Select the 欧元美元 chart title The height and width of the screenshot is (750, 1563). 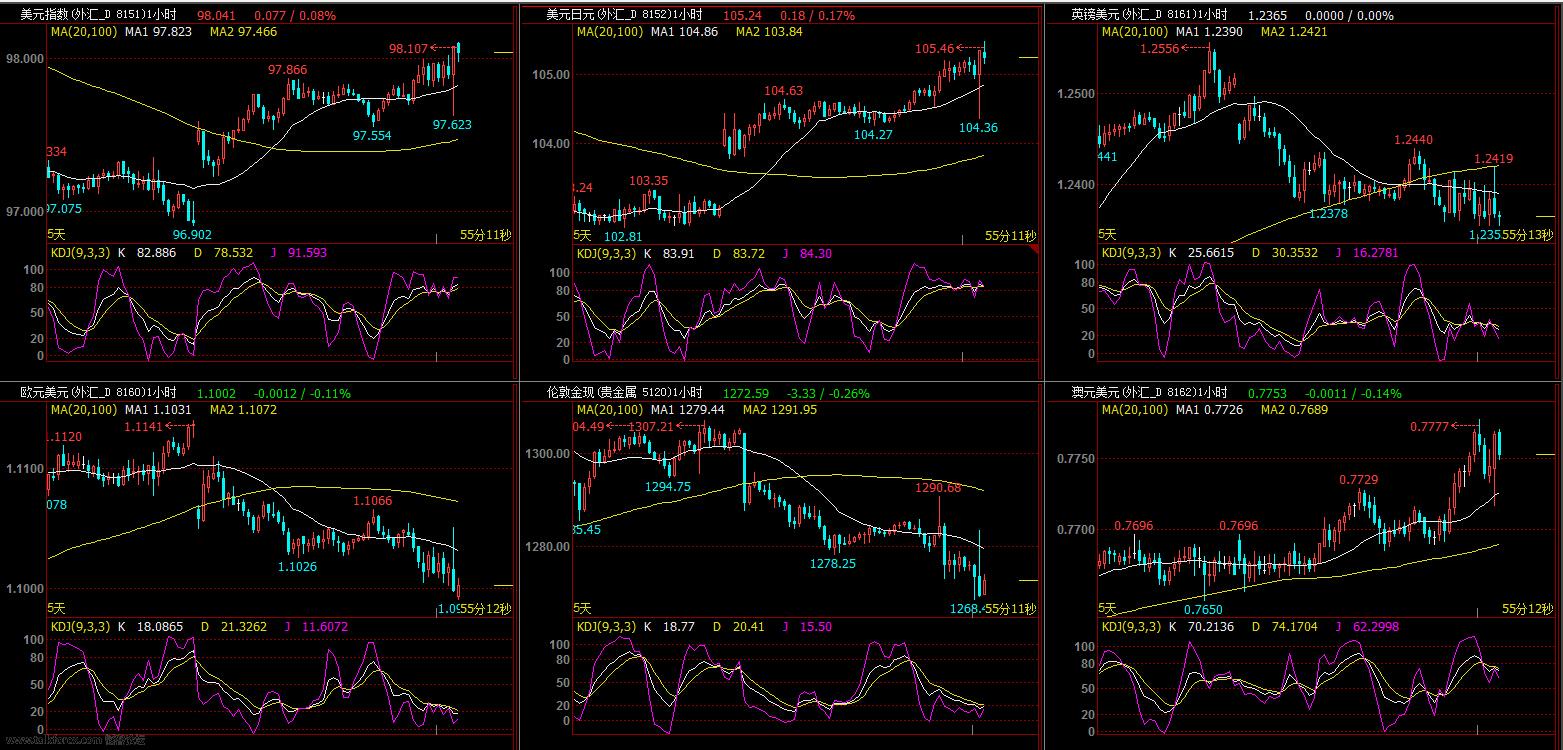(100, 393)
